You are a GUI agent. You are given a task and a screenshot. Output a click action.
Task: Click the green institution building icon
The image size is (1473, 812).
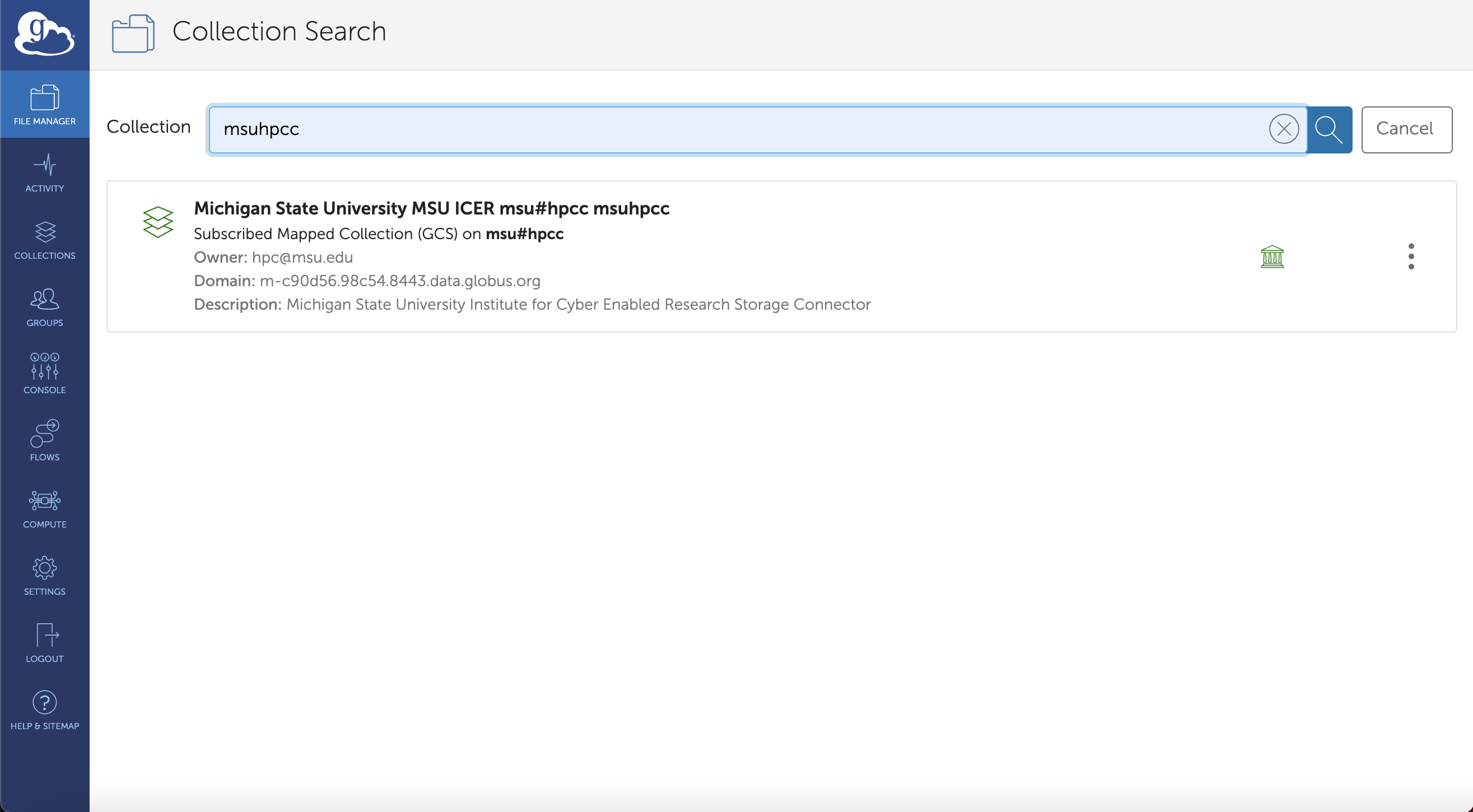tap(1272, 256)
